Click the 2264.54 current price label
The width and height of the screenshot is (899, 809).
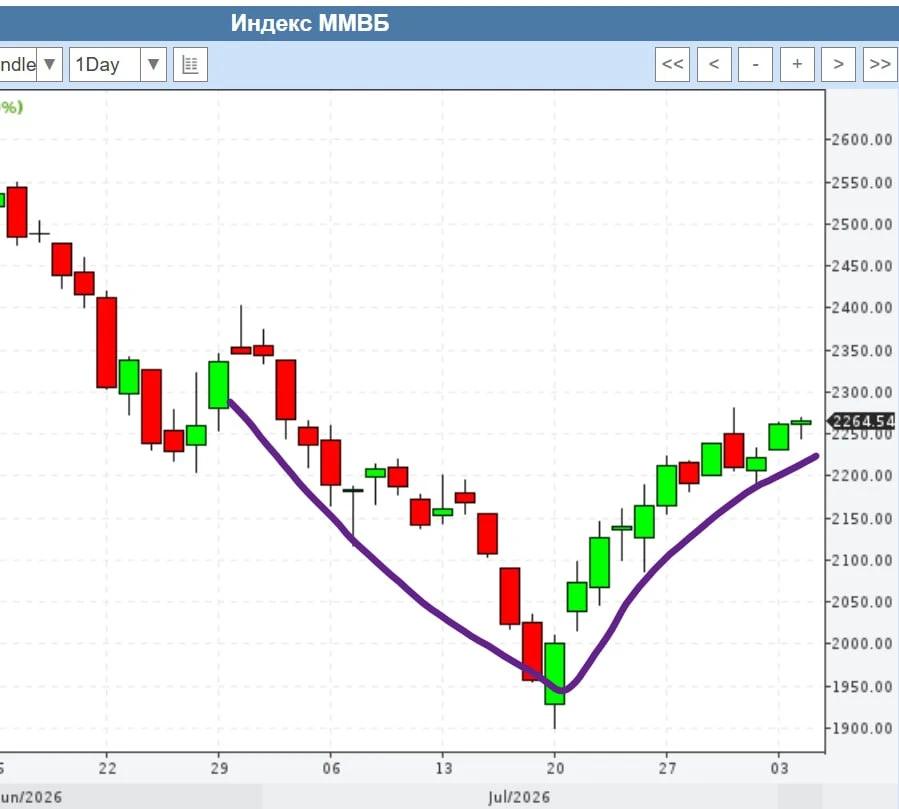(862, 421)
